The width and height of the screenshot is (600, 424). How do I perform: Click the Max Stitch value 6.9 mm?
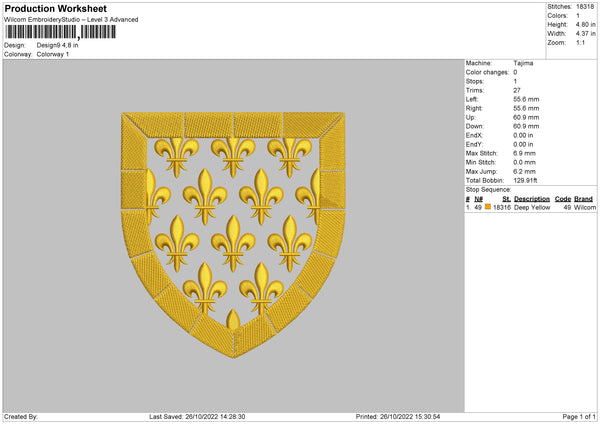pyautogui.click(x=525, y=153)
